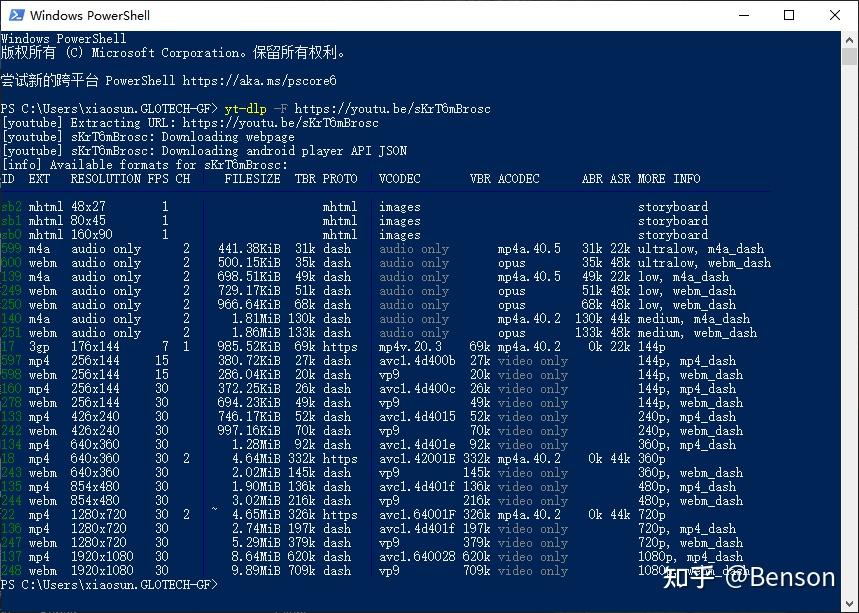
Task: Click the ACODEC column header
Action: point(518,179)
